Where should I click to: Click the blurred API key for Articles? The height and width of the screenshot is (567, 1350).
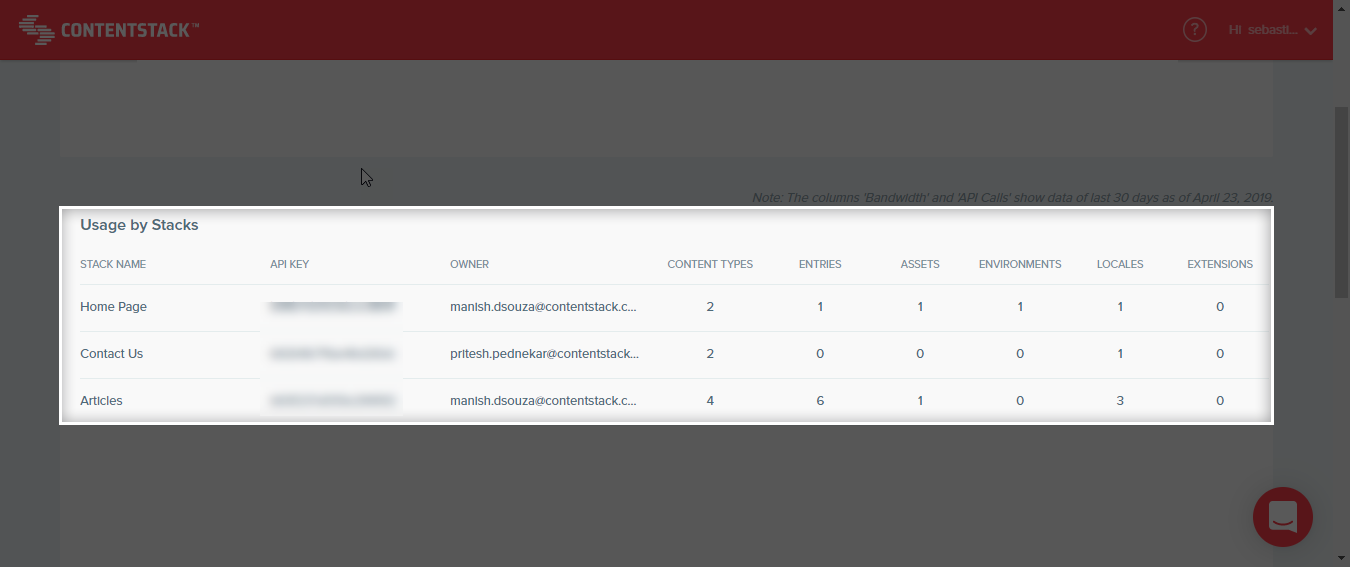(332, 401)
